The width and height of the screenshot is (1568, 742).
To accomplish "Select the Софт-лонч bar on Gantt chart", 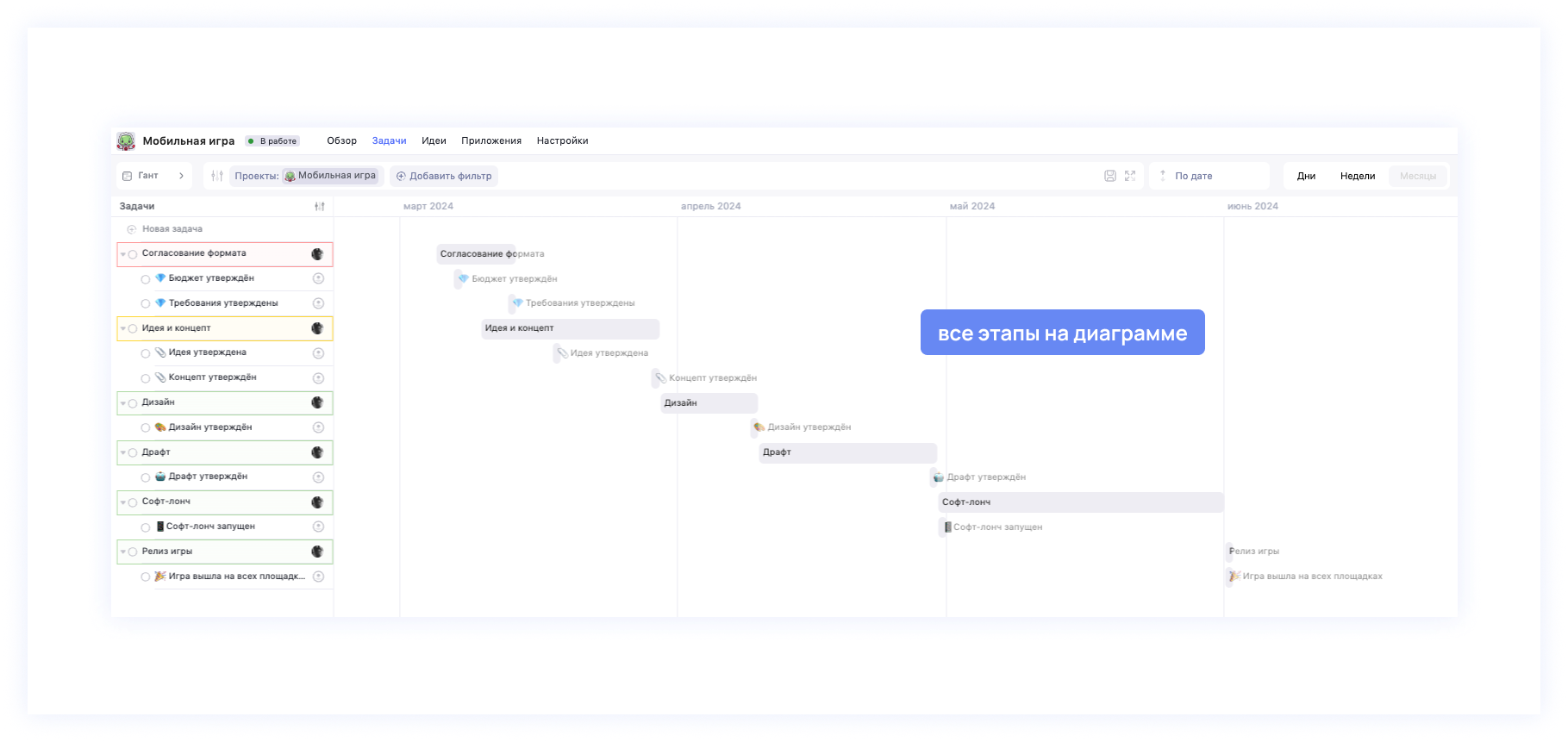I will click(x=1080, y=502).
